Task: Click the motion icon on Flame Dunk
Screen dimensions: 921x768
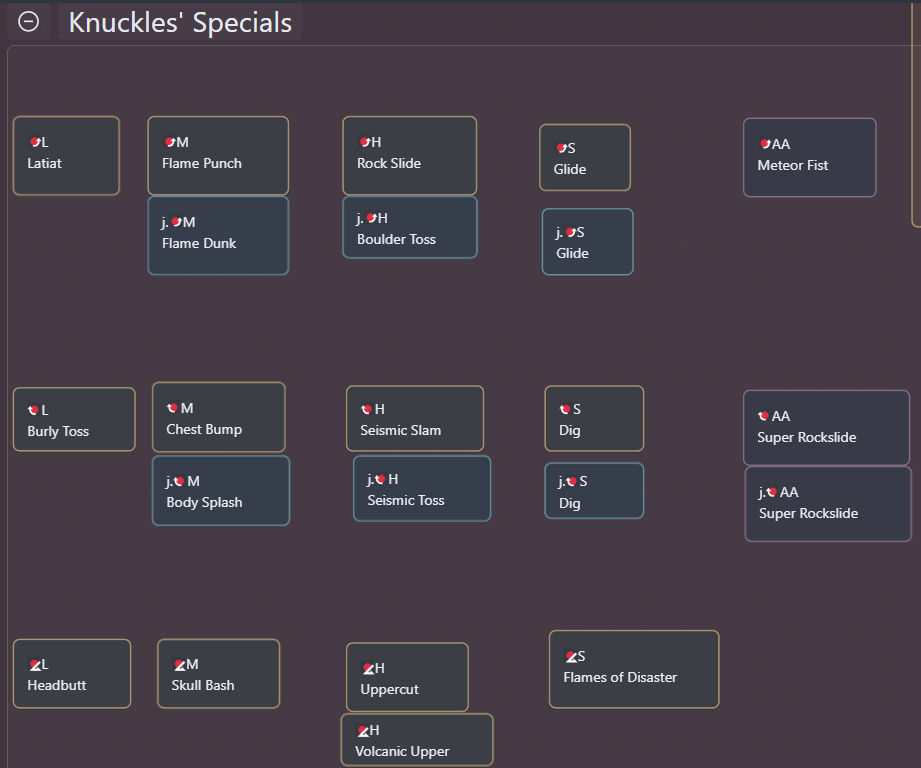Action: (176, 222)
